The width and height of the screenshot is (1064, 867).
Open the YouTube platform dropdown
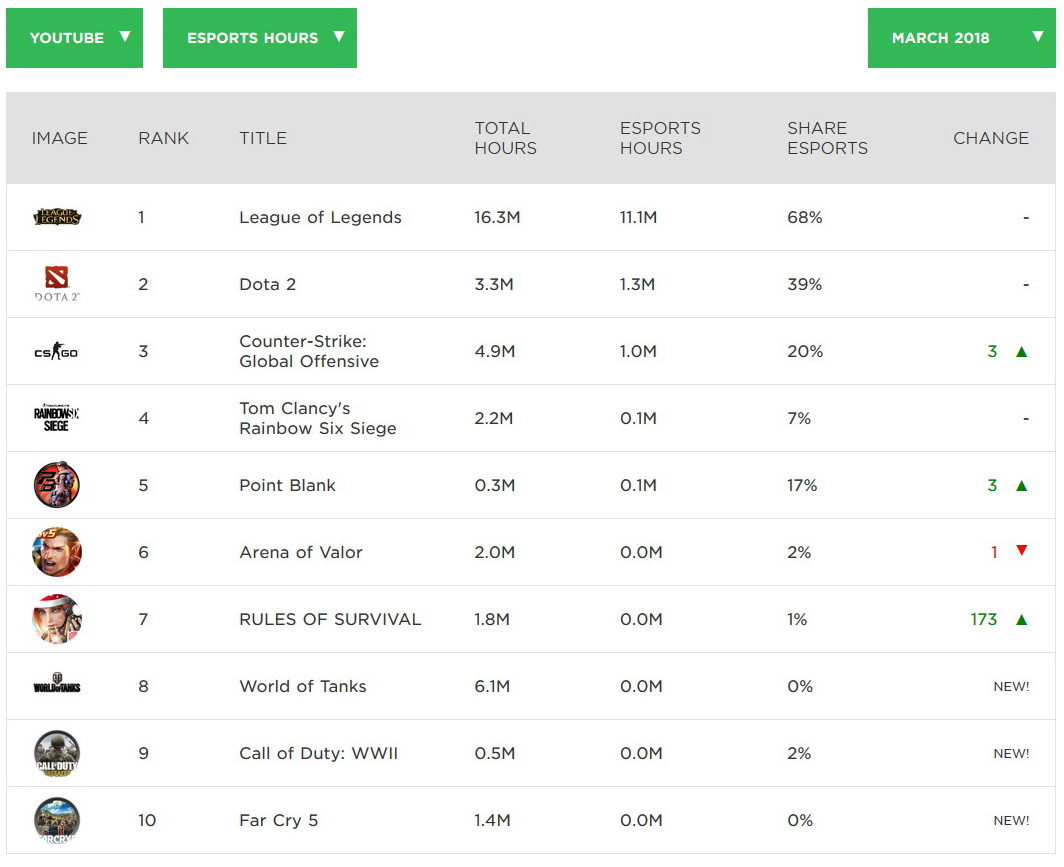pyautogui.click(x=75, y=38)
